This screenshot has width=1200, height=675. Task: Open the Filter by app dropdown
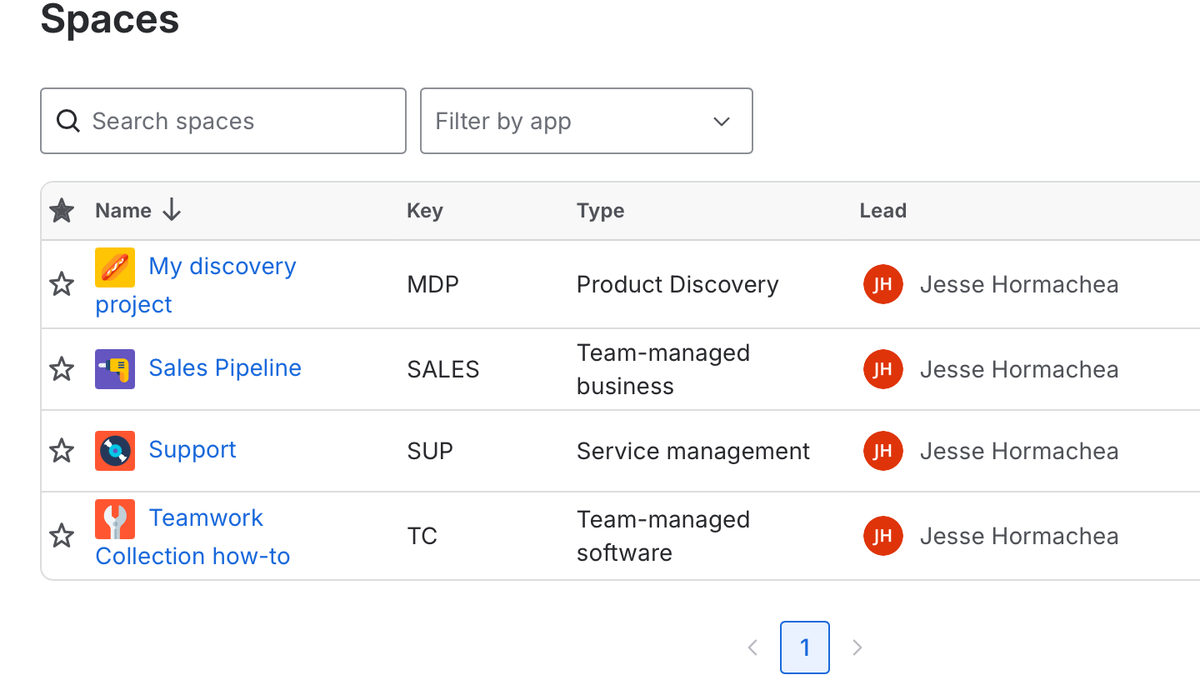(586, 121)
